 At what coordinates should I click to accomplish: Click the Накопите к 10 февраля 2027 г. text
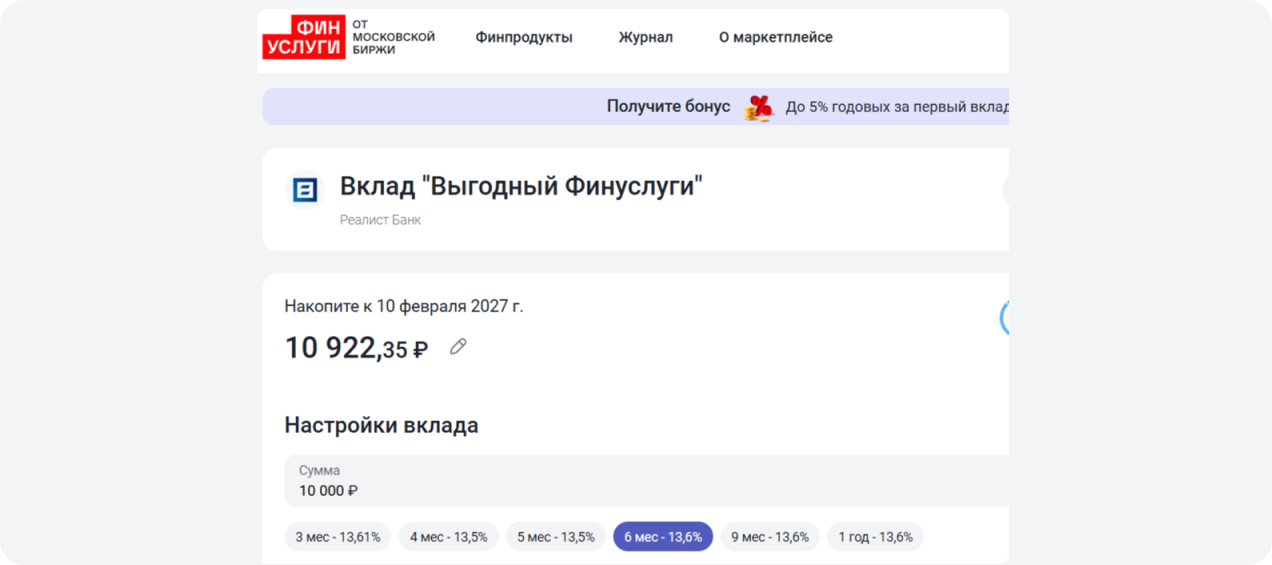pyautogui.click(x=404, y=306)
